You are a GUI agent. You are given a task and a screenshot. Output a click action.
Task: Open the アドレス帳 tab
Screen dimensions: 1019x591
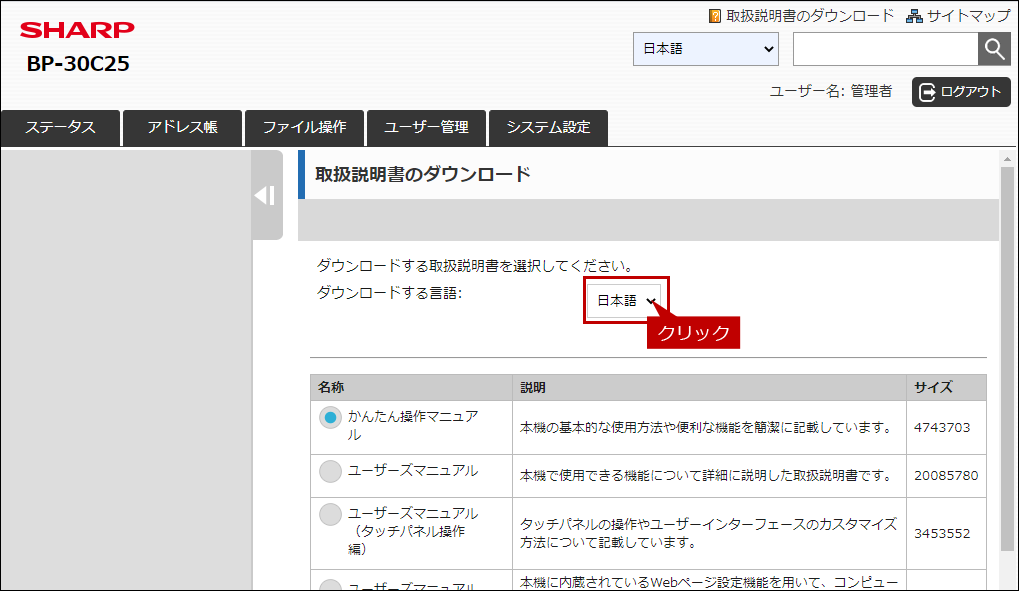[183, 127]
